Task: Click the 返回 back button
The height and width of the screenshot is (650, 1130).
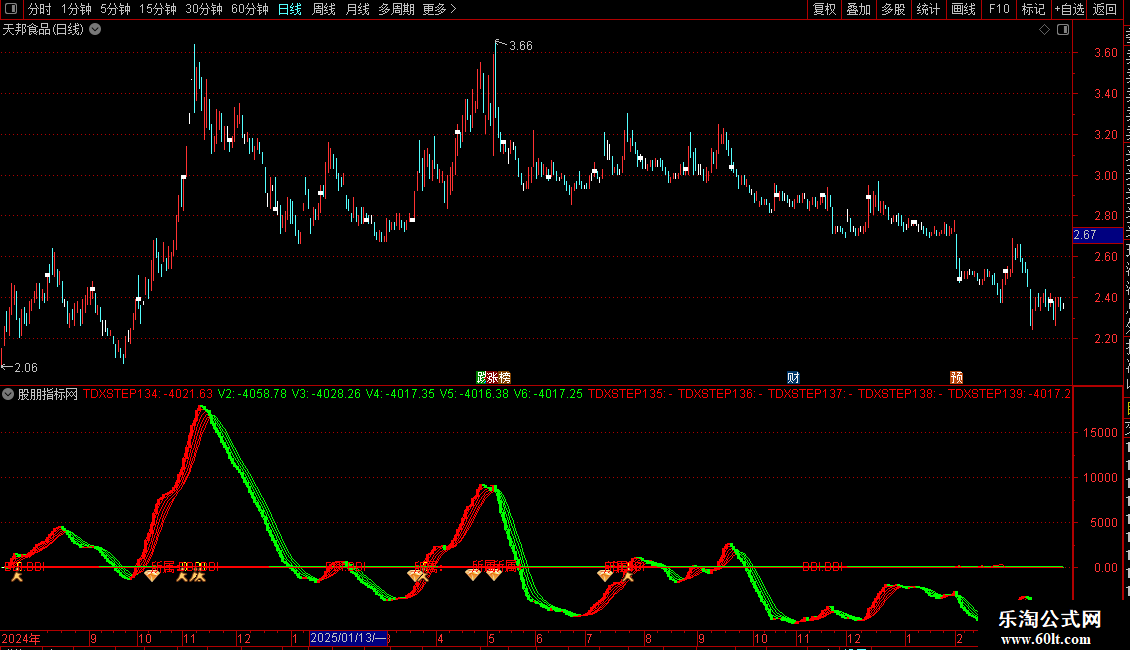Action: 1104,9
